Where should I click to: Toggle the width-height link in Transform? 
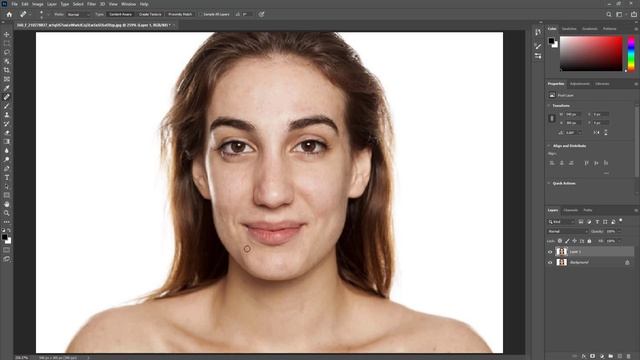552,118
